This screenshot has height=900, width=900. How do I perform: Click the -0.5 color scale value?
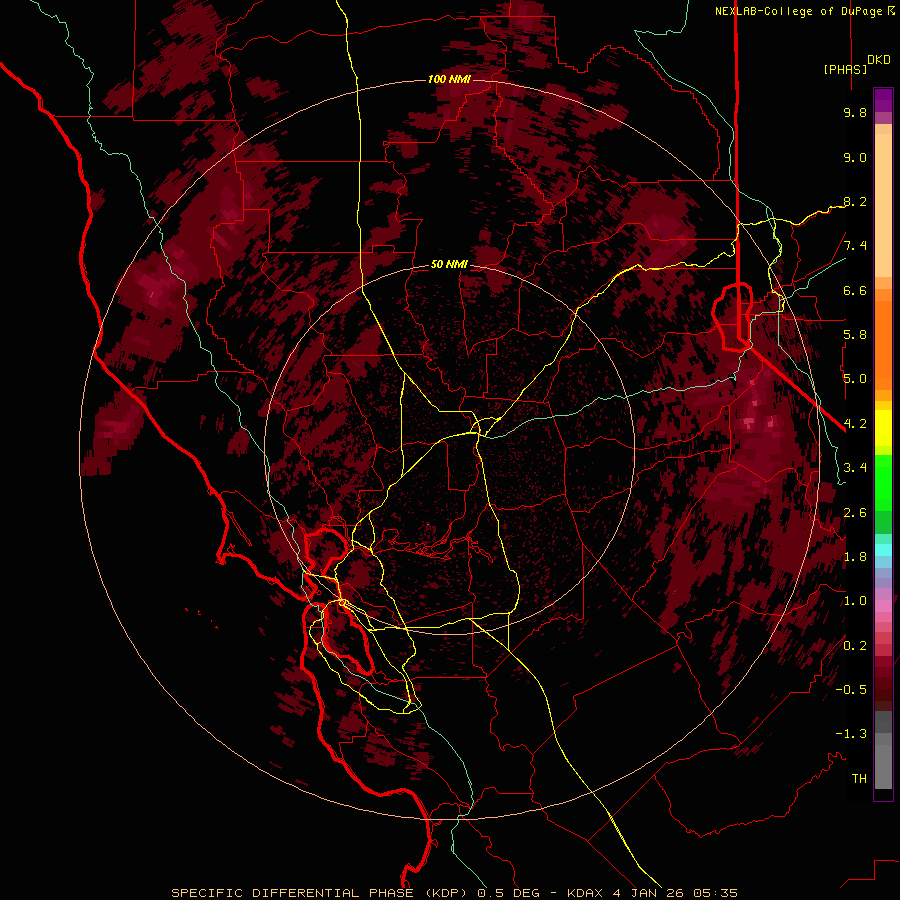tap(851, 690)
